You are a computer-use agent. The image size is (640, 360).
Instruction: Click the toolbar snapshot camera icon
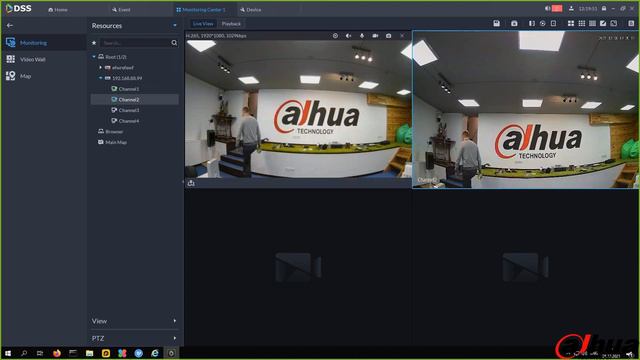pyautogui.click(x=514, y=23)
